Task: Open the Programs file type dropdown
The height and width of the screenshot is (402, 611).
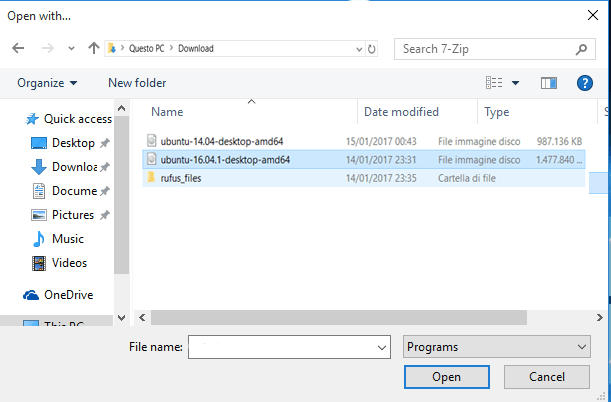Action: [x=497, y=347]
